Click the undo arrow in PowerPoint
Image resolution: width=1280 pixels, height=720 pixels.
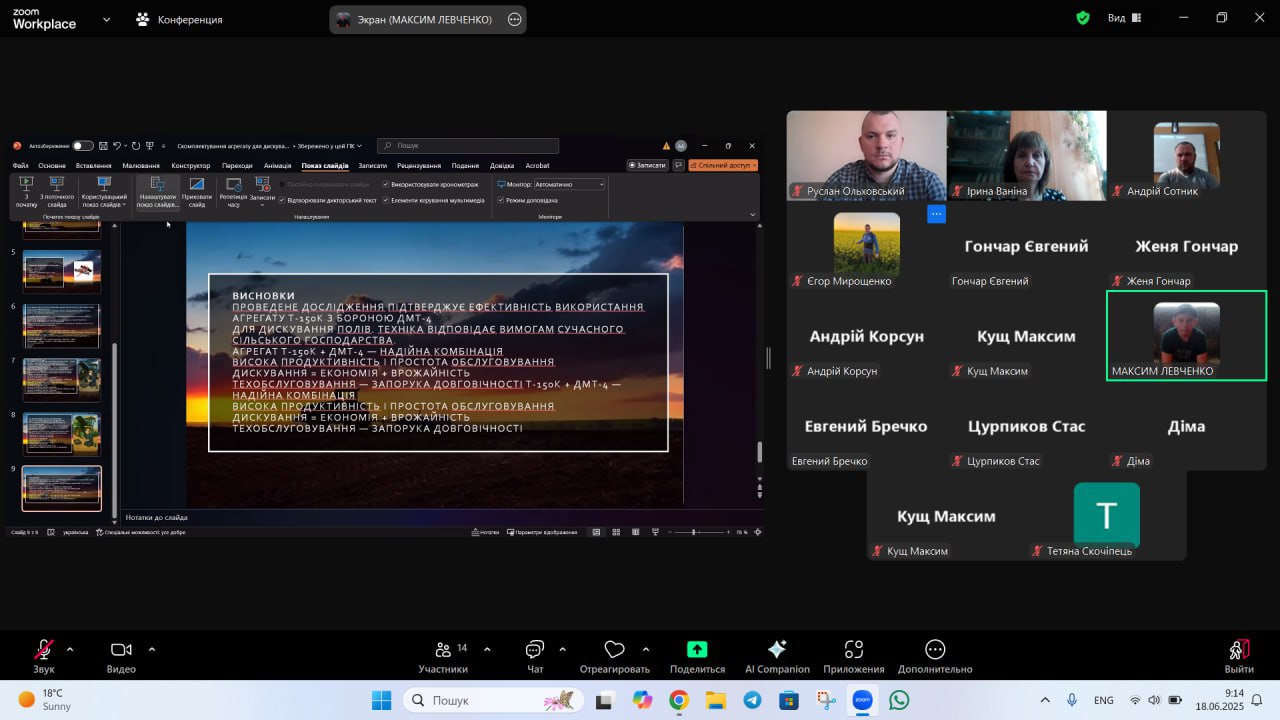click(117, 146)
